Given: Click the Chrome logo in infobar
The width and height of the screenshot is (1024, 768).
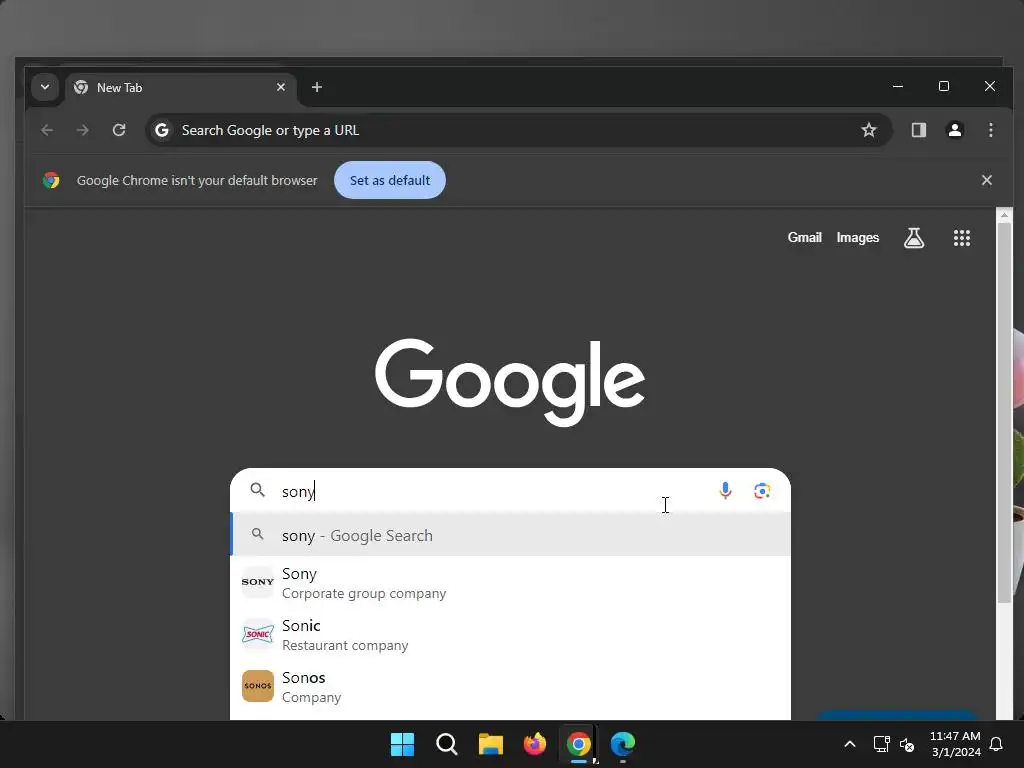Looking at the screenshot, I should pyautogui.click(x=51, y=180).
